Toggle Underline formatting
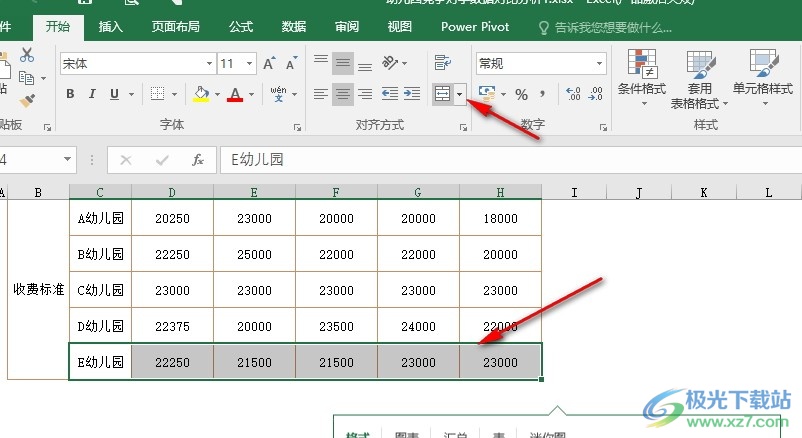Viewport: 802px width, 438px height. pos(115,94)
